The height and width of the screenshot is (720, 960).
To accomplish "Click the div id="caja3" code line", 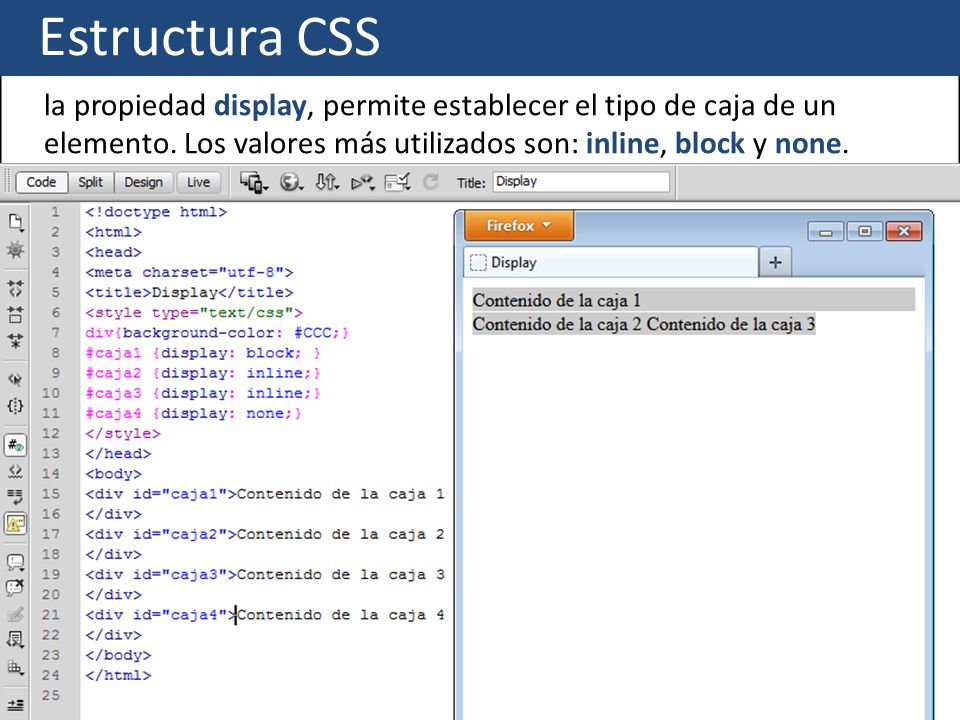I will tap(265, 575).
